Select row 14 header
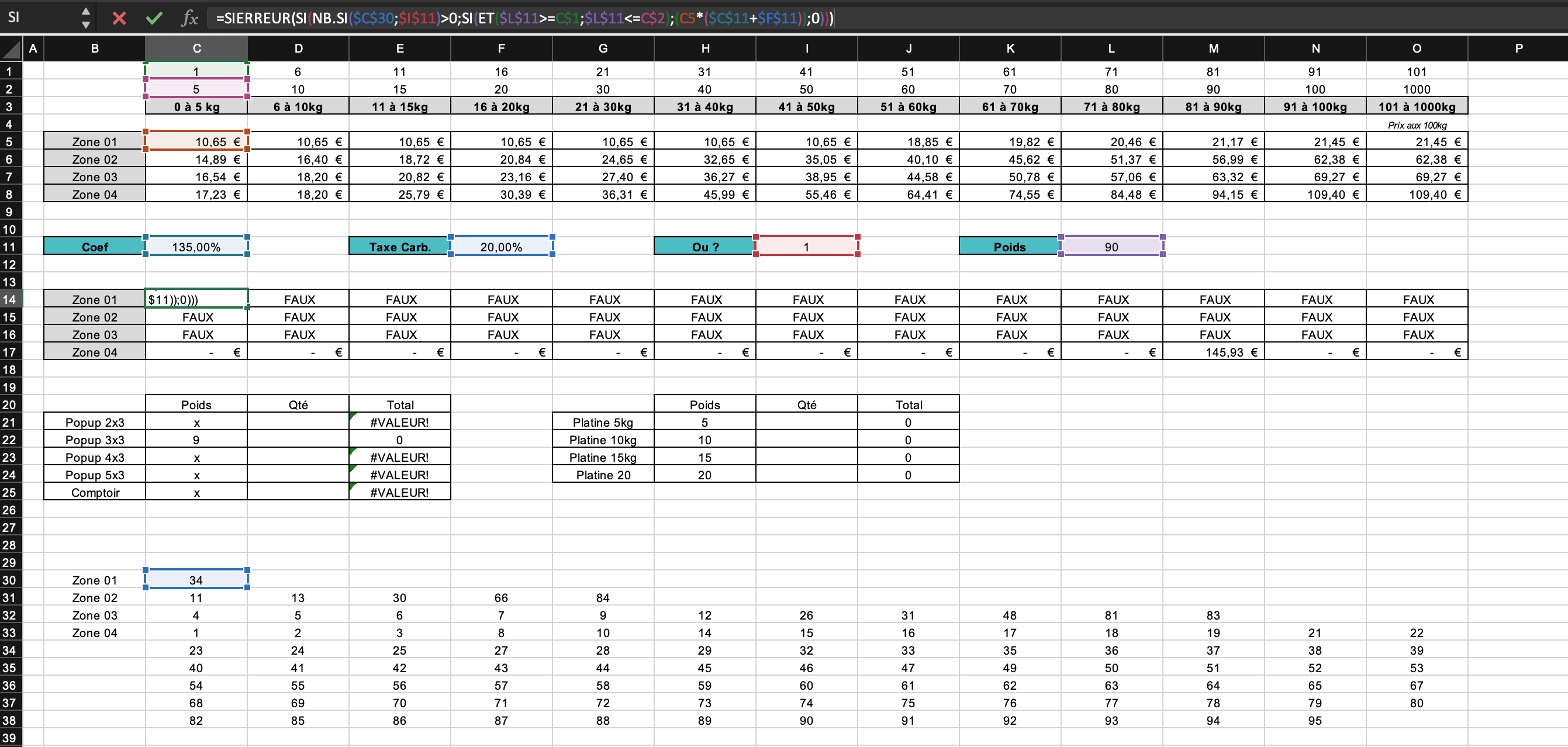This screenshot has height=747, width=1568. tap(10, 299)
